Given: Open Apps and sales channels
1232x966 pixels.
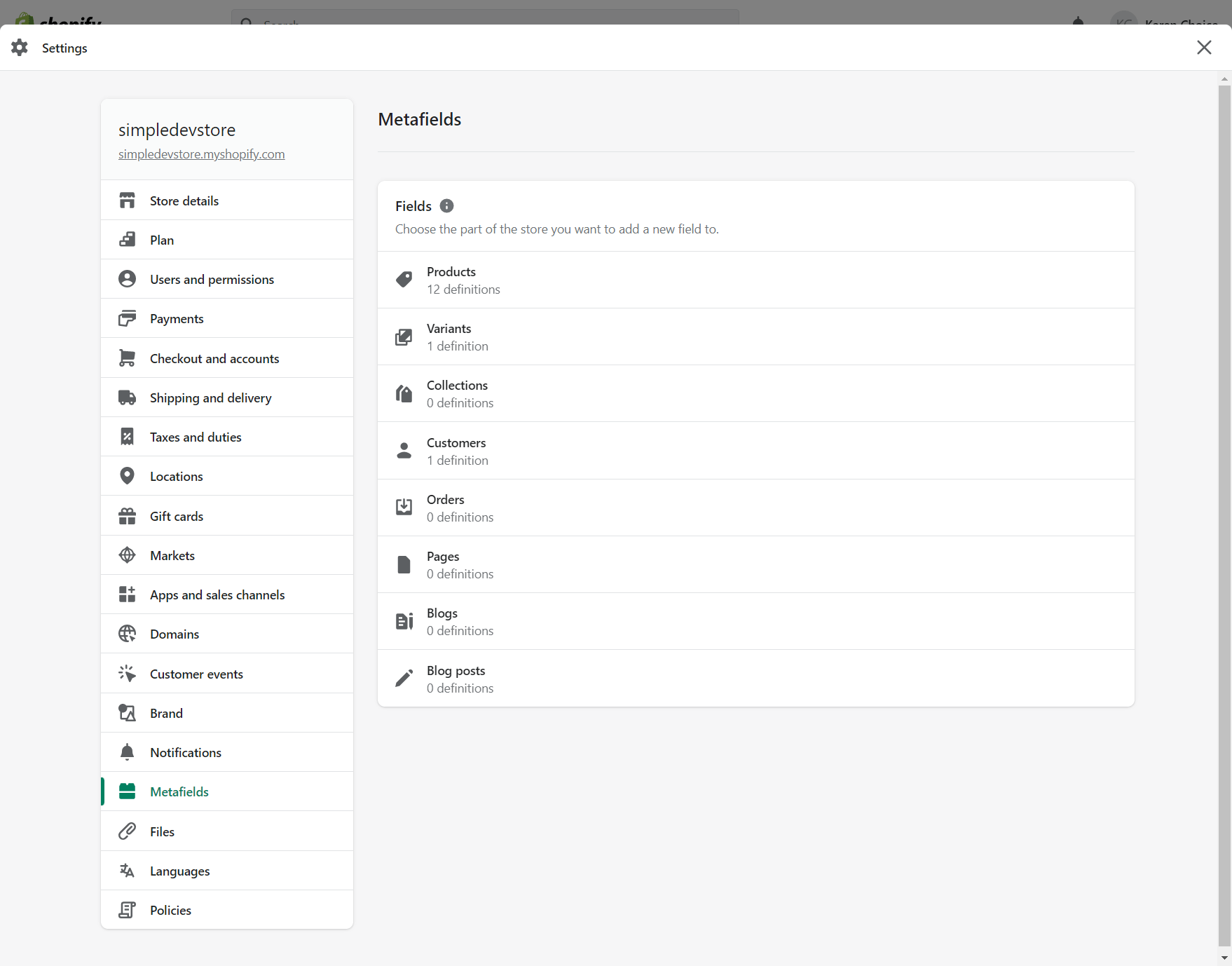Looking at the screenshot, I should coord(227,594).
